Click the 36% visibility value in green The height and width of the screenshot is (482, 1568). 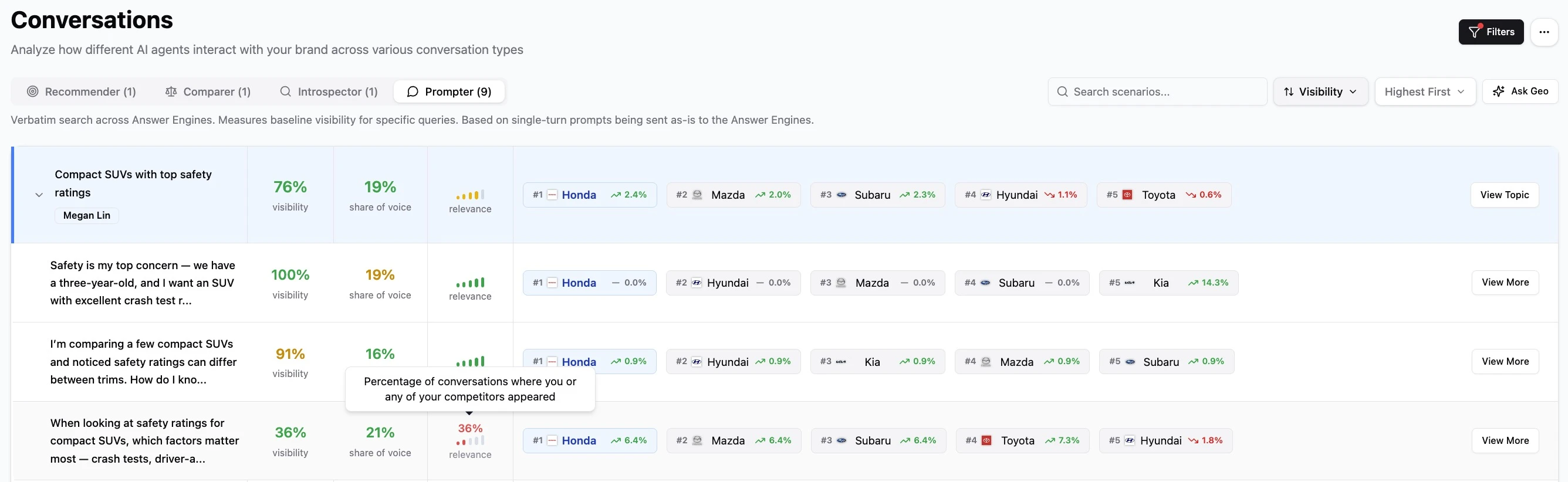290,433
